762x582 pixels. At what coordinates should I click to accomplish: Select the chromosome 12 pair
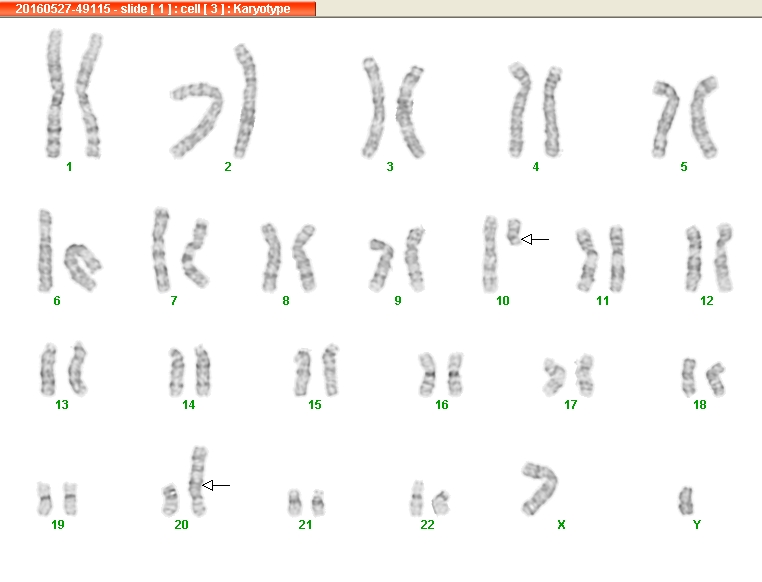click(710, 257)
